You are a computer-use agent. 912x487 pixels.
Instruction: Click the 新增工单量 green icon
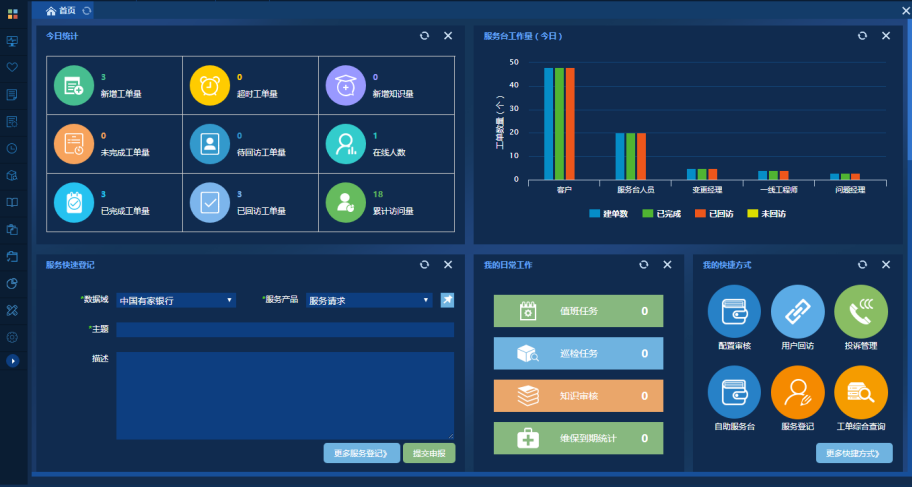click(x=74, y=86)
